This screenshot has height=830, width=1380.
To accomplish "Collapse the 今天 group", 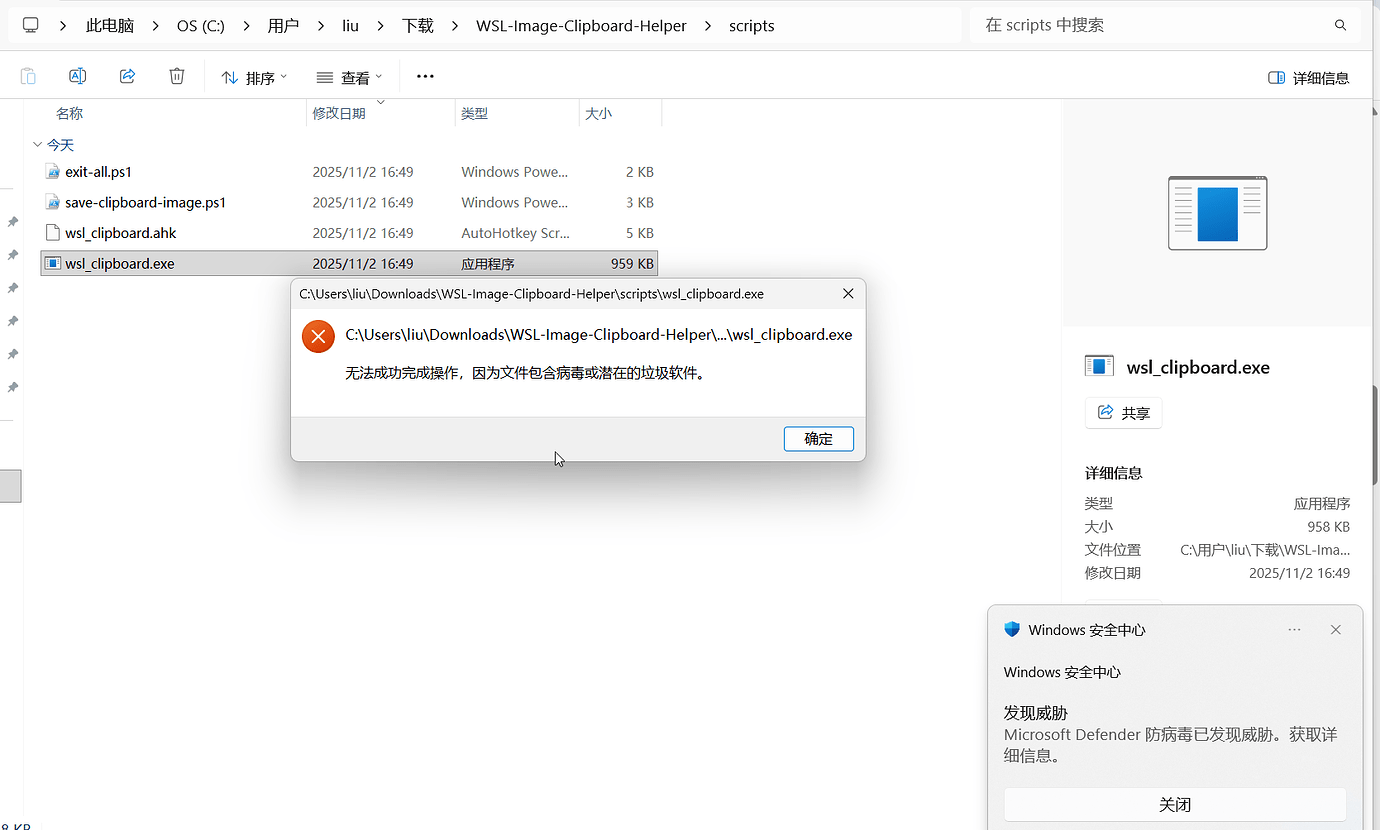I will pyautogui.click(x=37, y=145).
